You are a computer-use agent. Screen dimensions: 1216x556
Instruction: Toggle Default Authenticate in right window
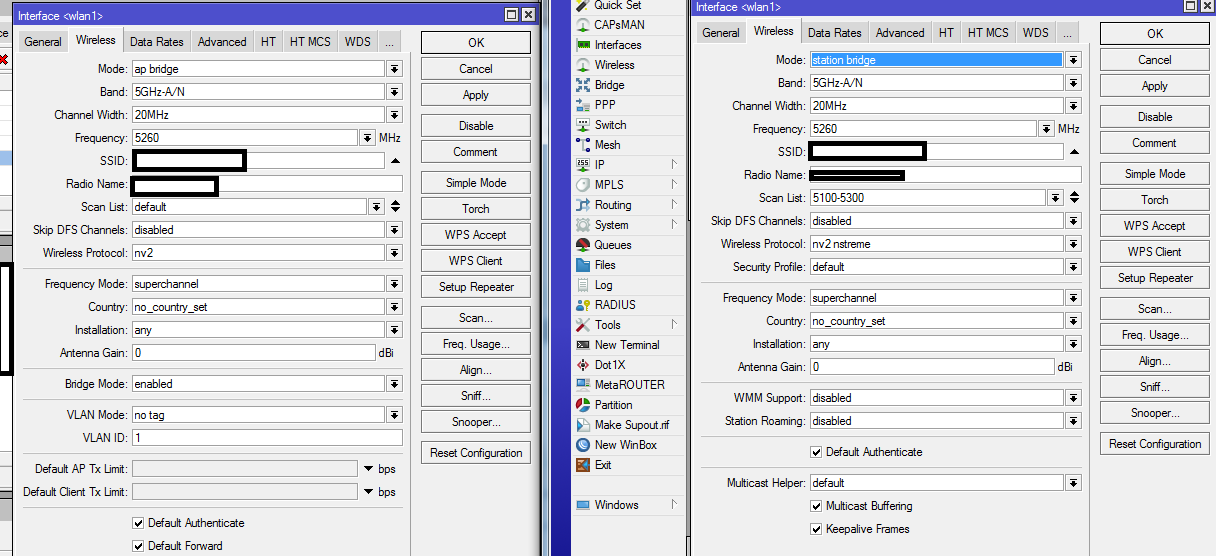[x=817, y=452]
